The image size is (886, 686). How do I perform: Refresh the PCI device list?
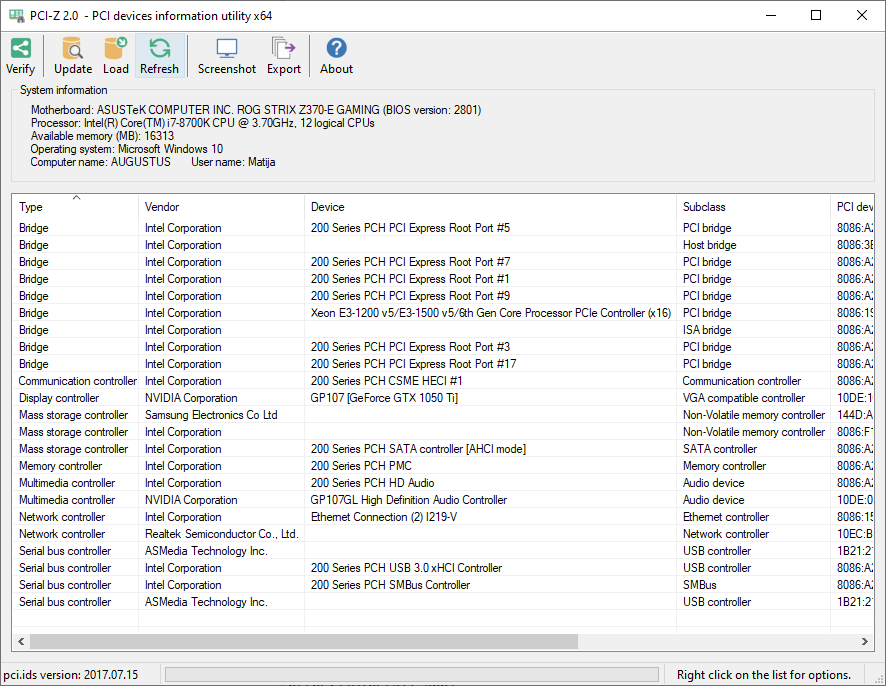pos(159,56)
